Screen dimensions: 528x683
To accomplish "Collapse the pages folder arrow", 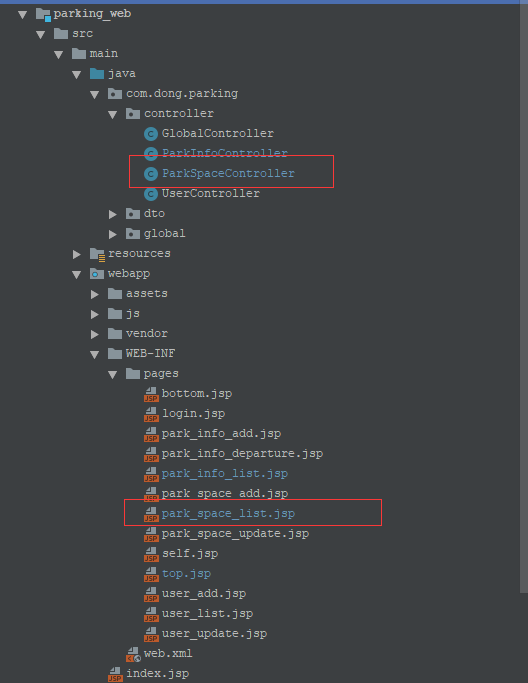I will pyautogui.click(x=112, y=375).
